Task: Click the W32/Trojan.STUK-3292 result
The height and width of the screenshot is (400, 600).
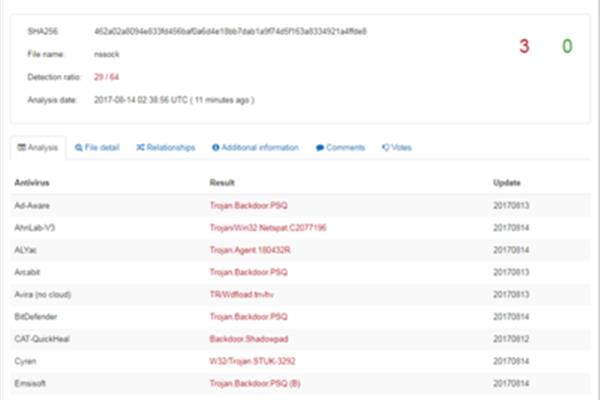Action: point(253,361)
